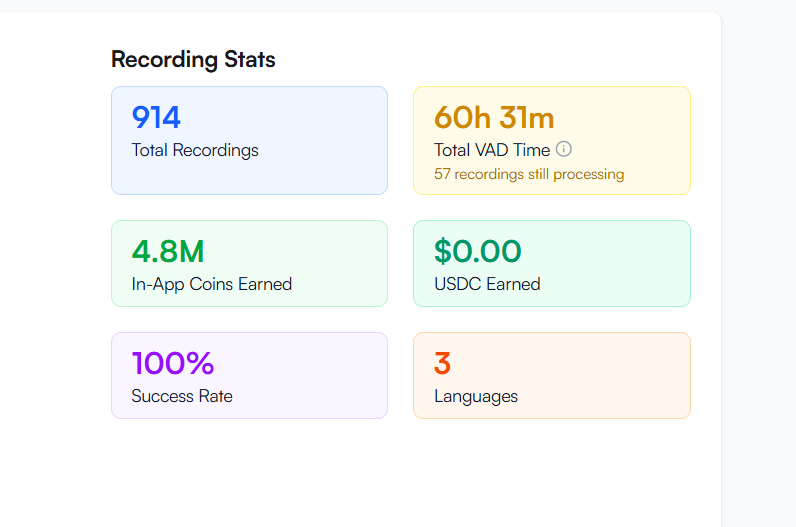Click the '3' languages count

442,363
